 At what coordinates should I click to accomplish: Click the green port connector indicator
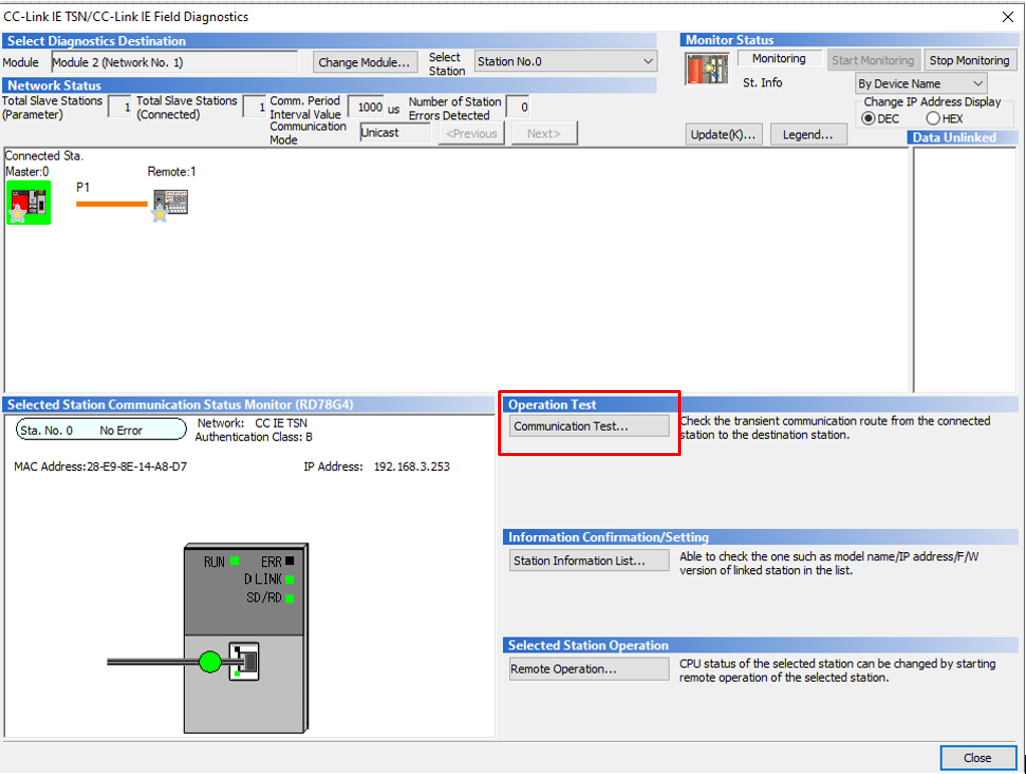(x=210, y=661)
